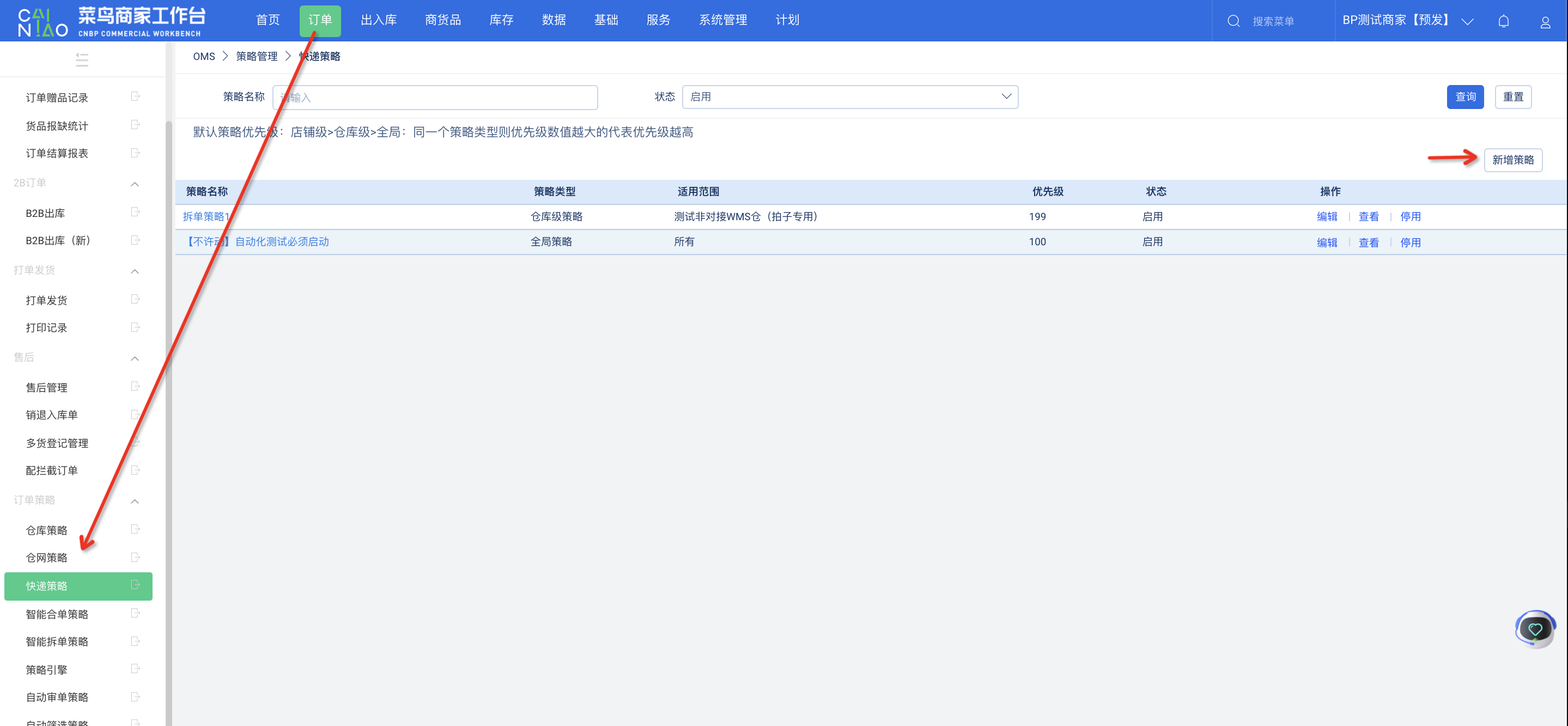Open the 系统管理 top menu
Viewport: 1568px width, 726px height.
click(722, 20)
